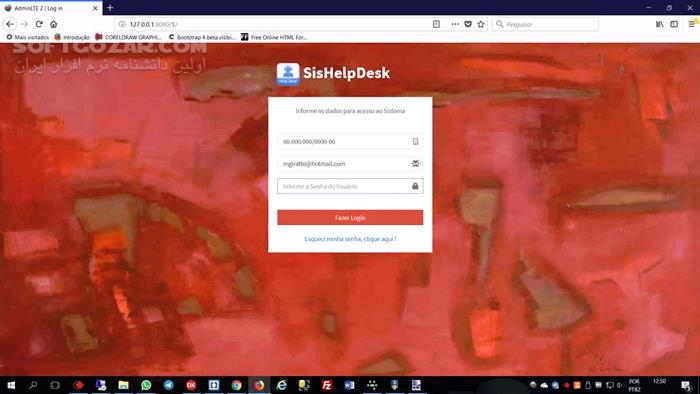Open a new browser tab

click(110, 8)
